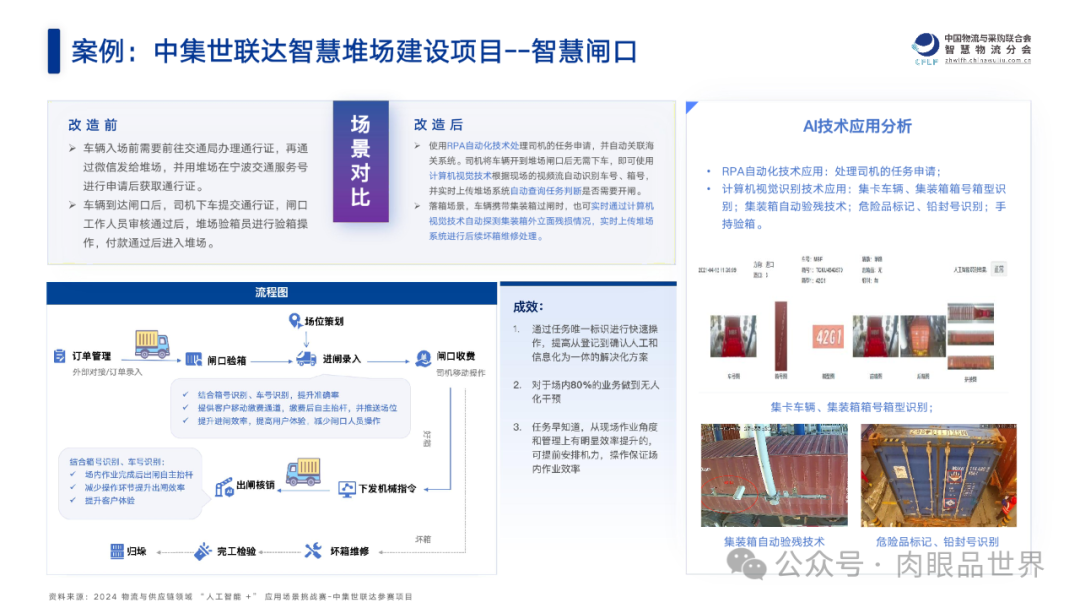Click the 下发机械指令 monitor icon
The image size is (1080, 608).
coord(347,489)
